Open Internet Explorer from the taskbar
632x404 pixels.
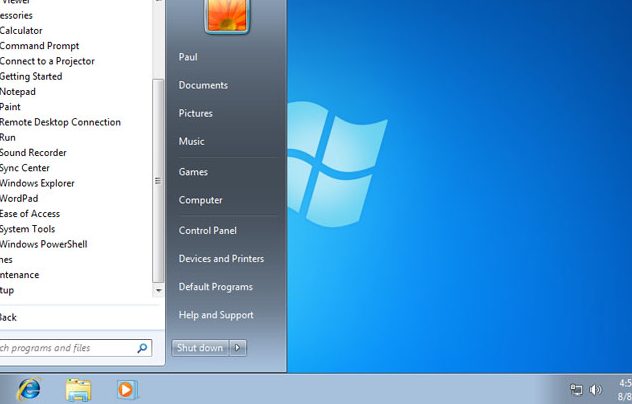pyautogui.click(x=28, y=389)
